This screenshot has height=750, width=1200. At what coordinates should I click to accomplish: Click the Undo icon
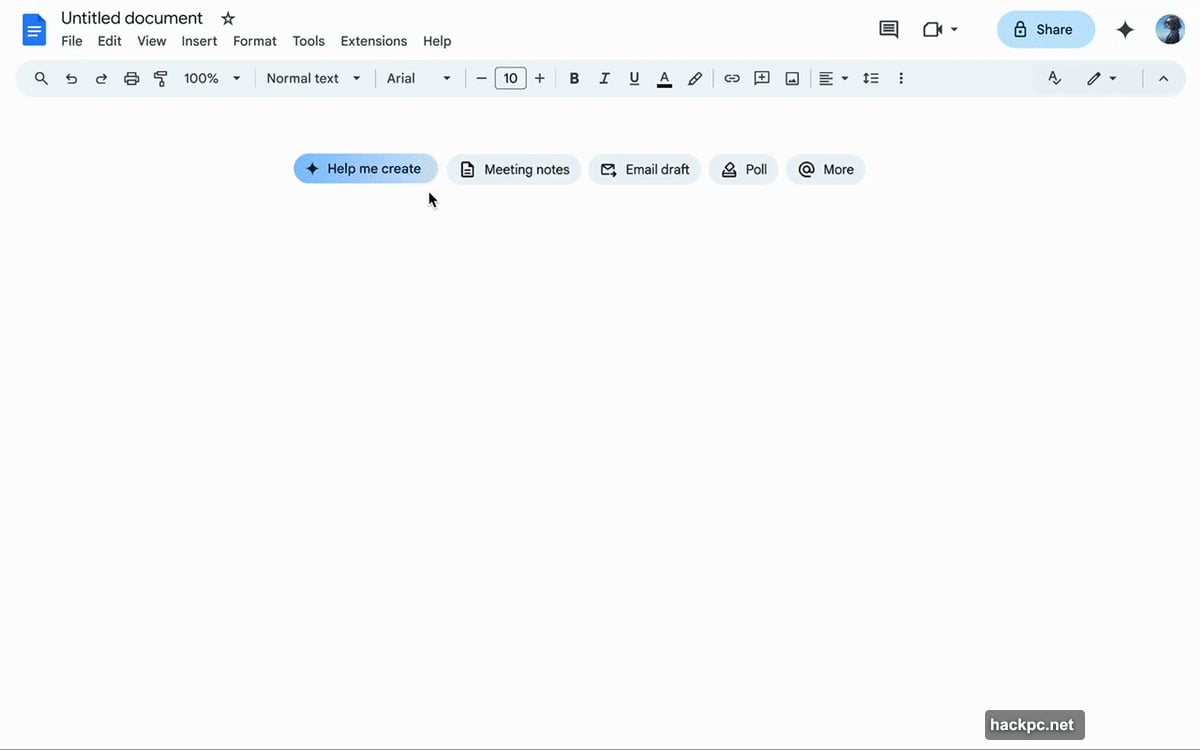coord(71,78)
